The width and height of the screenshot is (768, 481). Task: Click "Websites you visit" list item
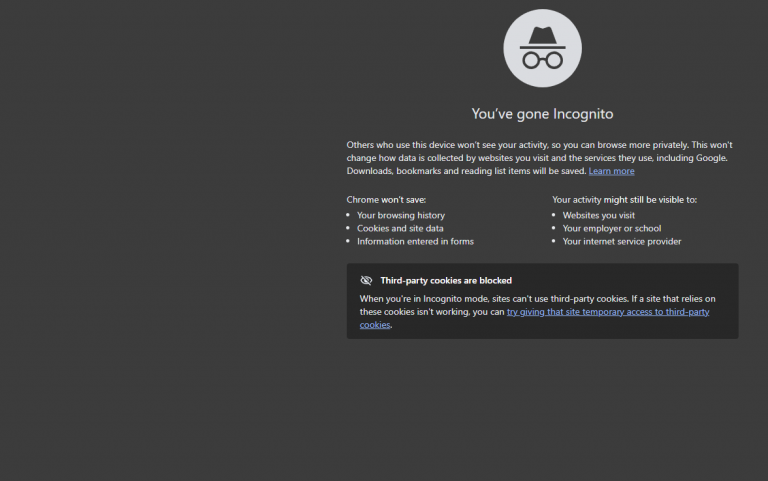(x=599, y=216)
